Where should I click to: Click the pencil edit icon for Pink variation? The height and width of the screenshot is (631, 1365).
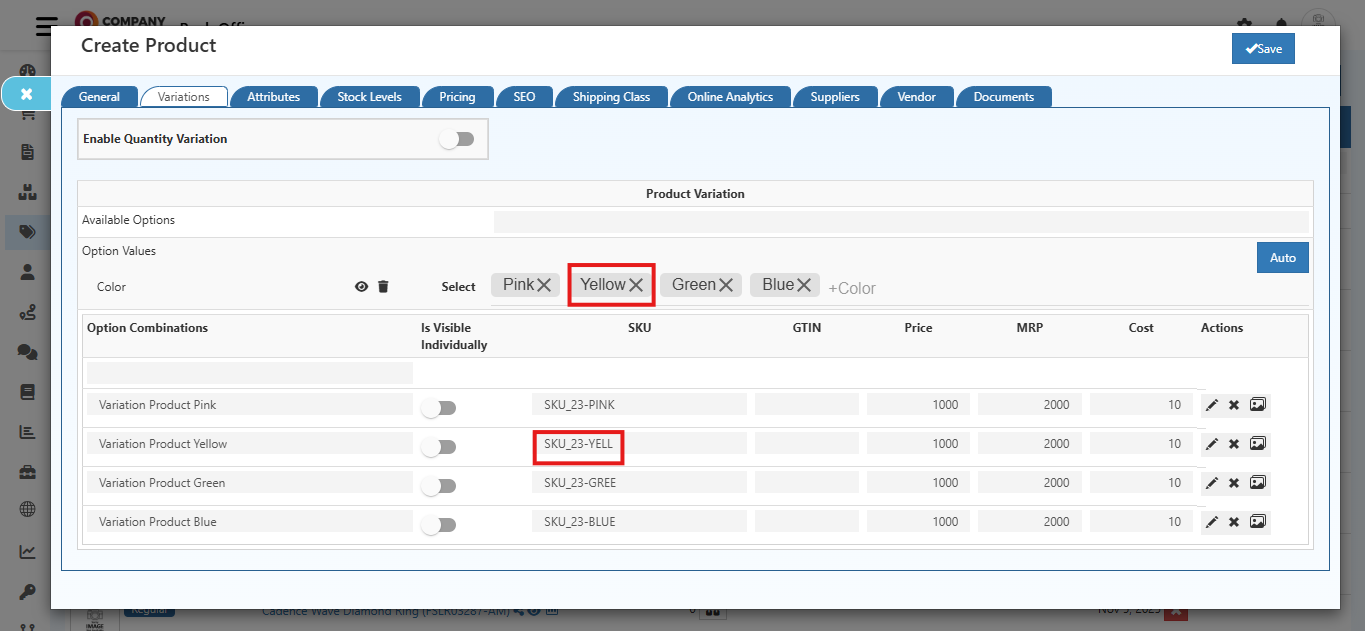click(x=1211, y=405)
